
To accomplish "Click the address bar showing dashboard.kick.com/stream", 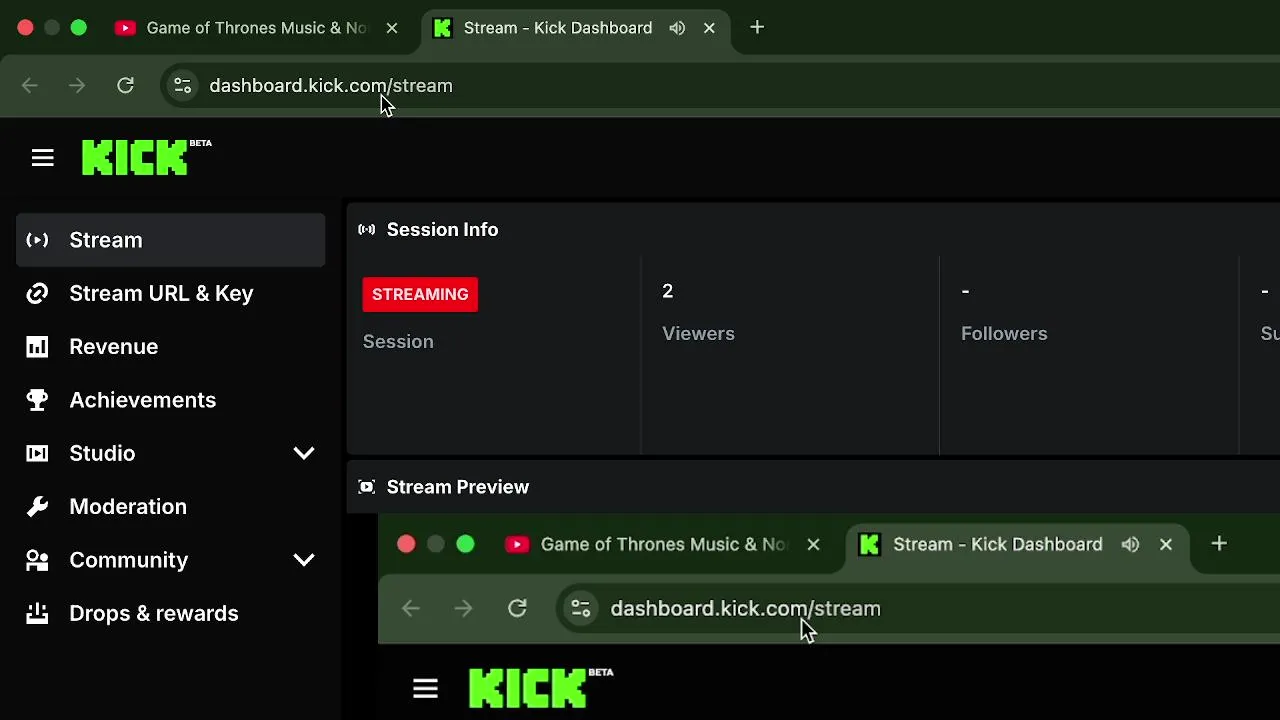I will [720, 86].
